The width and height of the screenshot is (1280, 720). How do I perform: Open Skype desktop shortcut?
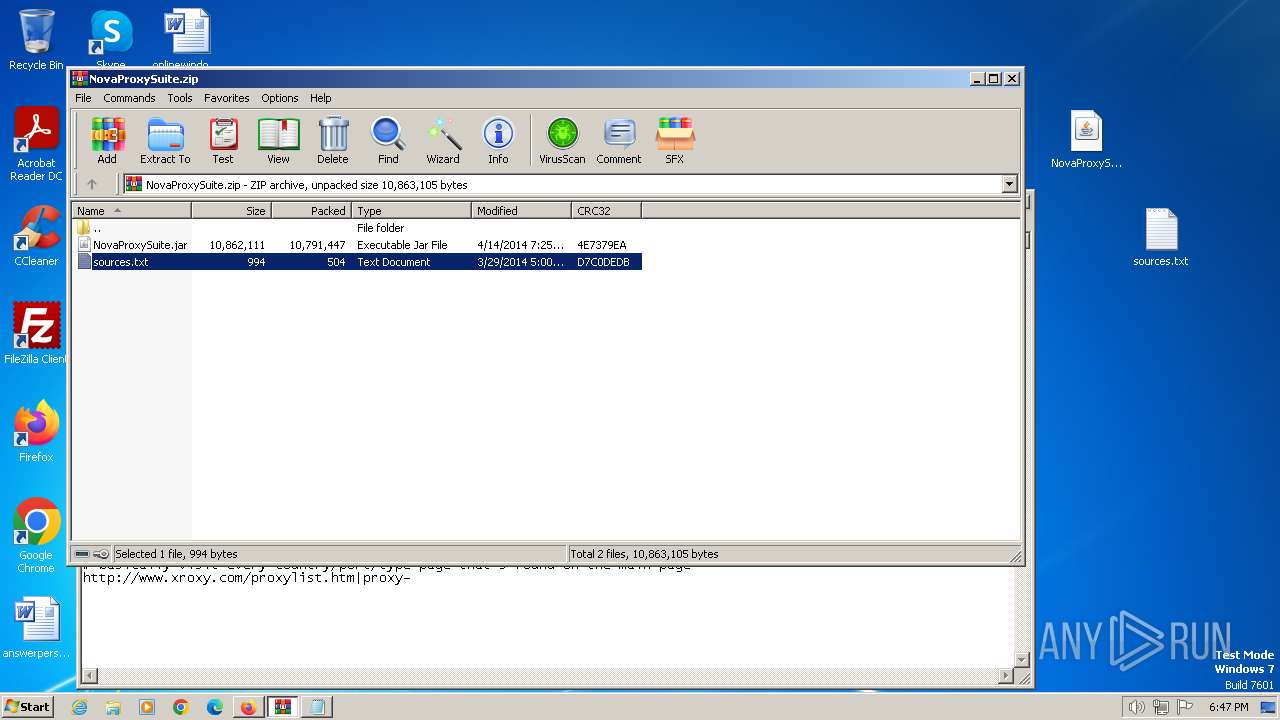110,40
